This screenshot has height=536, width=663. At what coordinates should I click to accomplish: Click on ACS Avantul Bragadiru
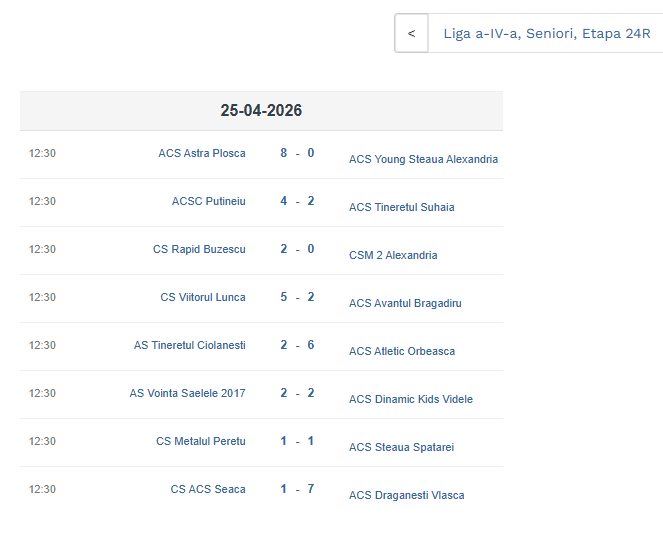[x=405, y=303]
